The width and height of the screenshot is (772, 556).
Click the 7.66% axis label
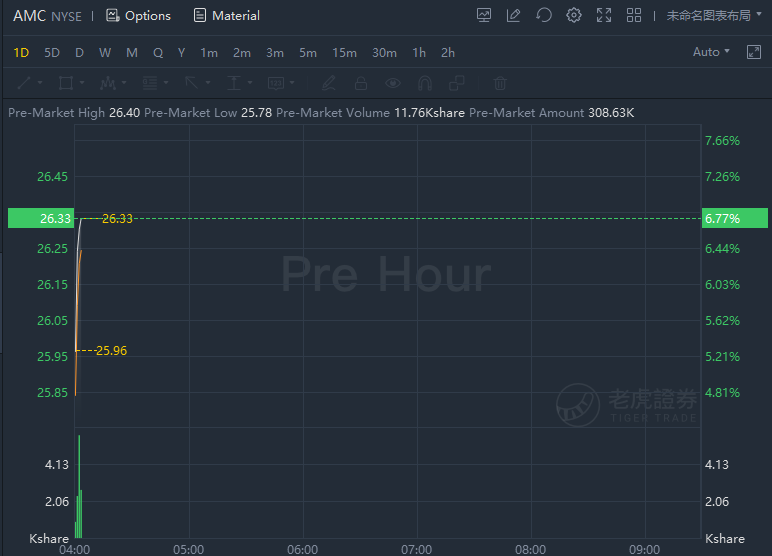point(722,141)
